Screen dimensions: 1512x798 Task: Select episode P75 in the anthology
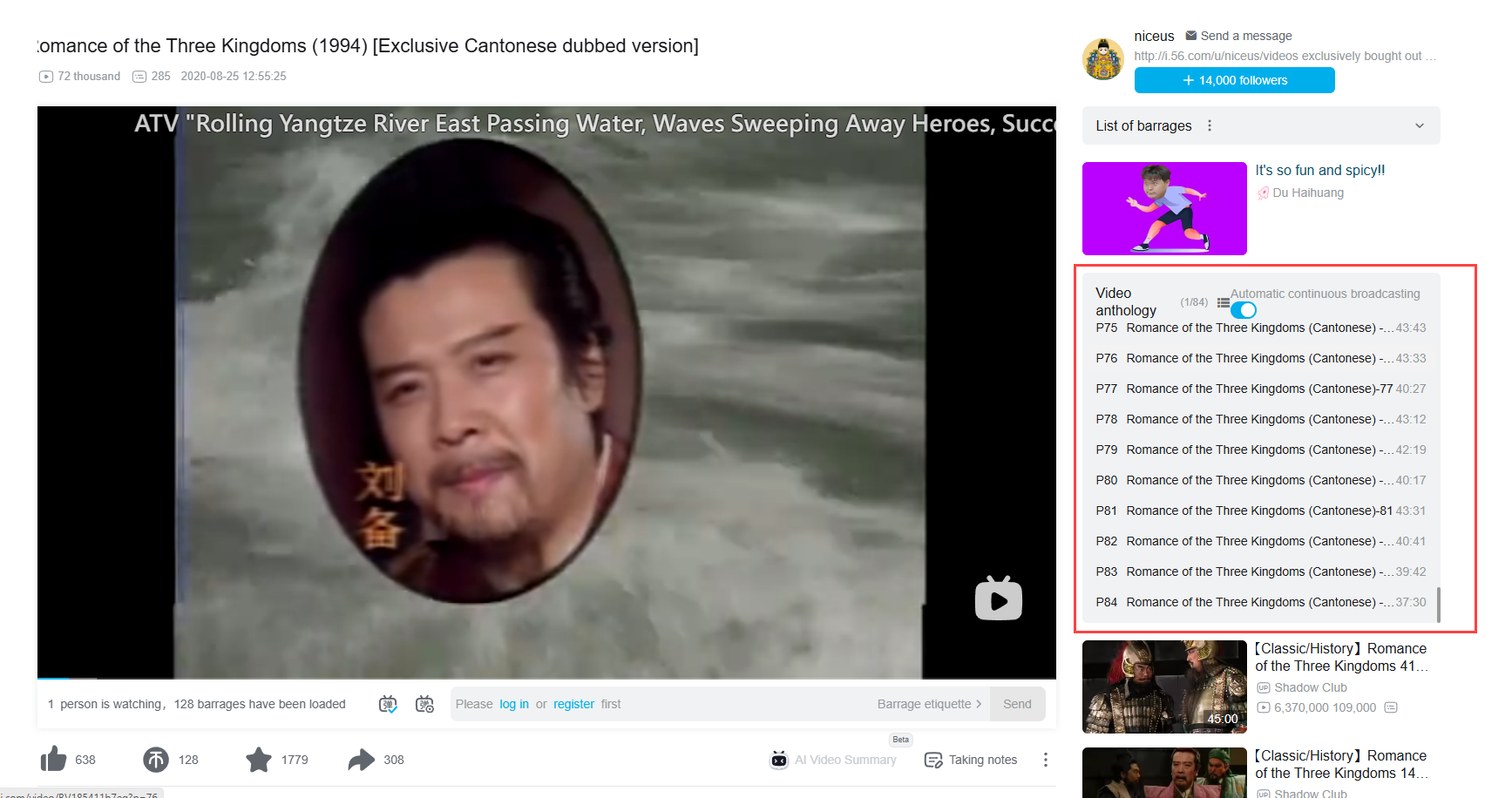(1260, 328)
